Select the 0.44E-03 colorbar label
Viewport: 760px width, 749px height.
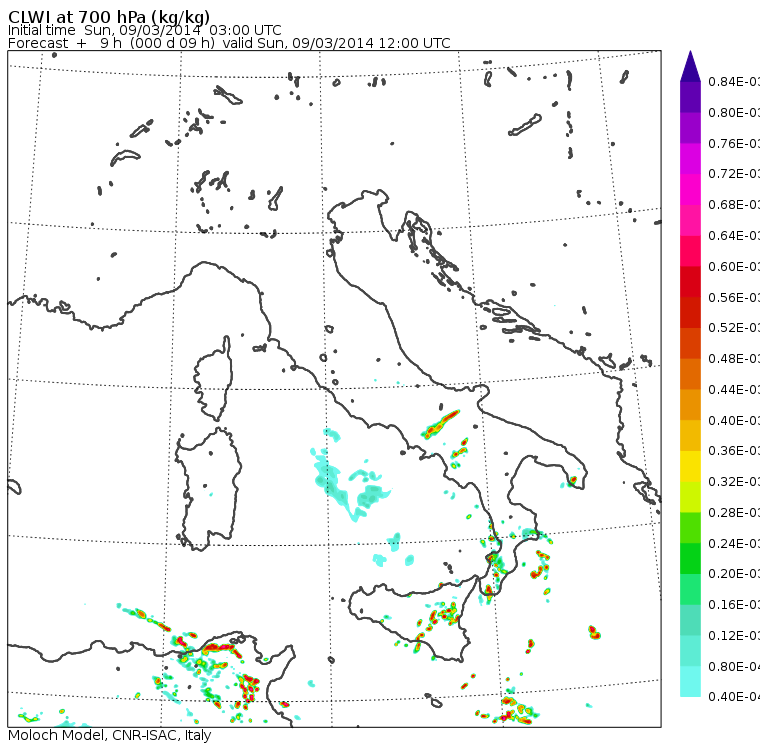click(x=734, y=390)
